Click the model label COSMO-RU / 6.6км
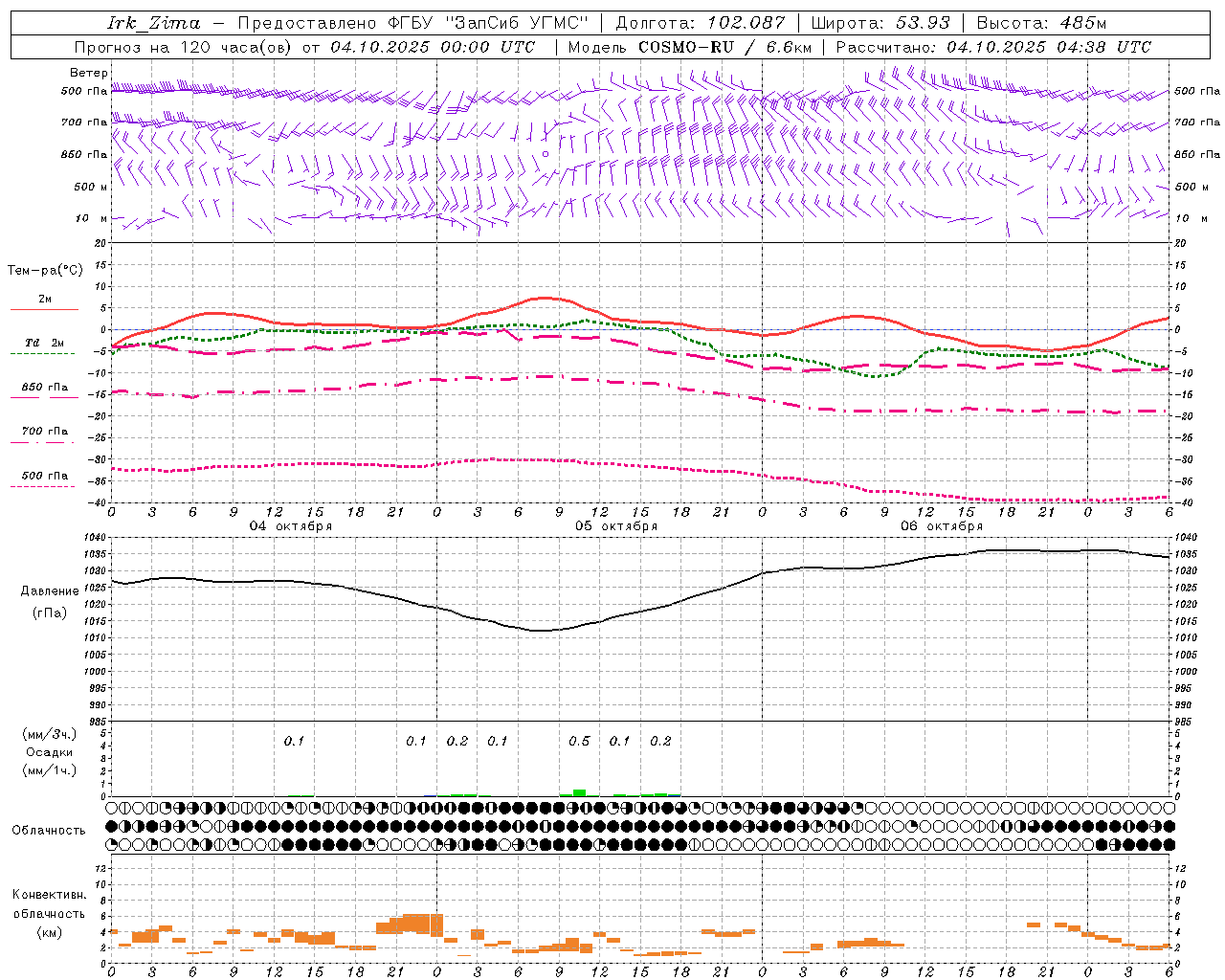Screen dimensions: 1225x980 coord(724,47)
